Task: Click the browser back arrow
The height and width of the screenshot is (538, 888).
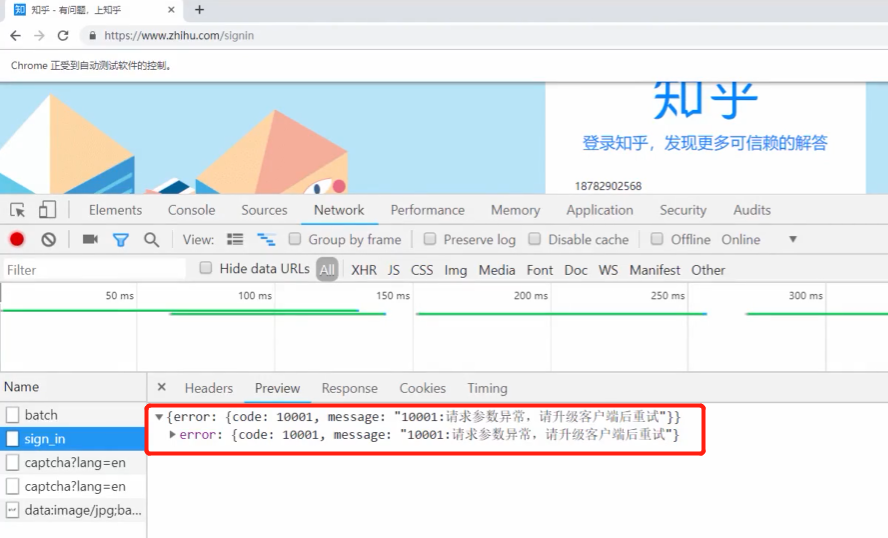Action: point(15,36)
